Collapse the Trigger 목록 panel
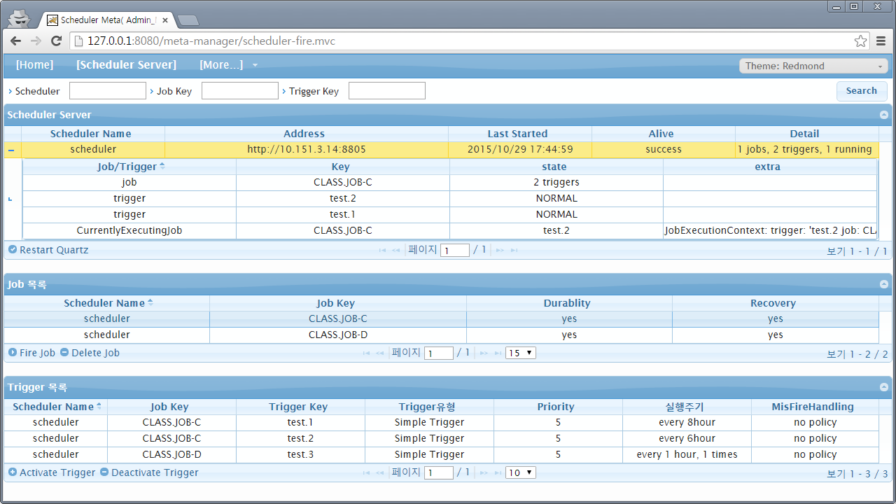The height and width of the screenshot is (504, 896). [884, 387]
